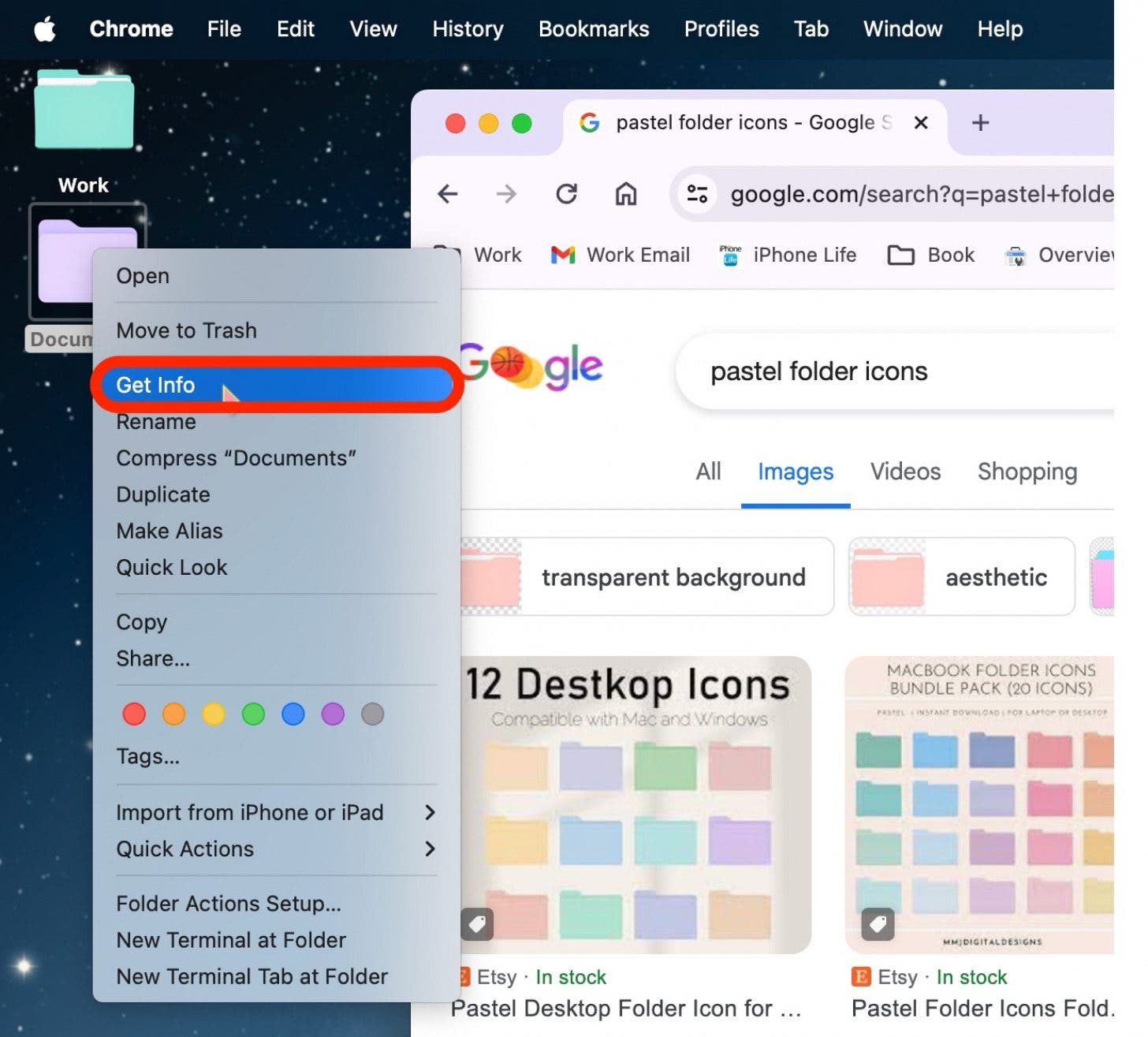Image resolution: width=1148 pixels, height=1037 pixels.
Task: Click inside the Google search field
Action: tap(867, 371)
